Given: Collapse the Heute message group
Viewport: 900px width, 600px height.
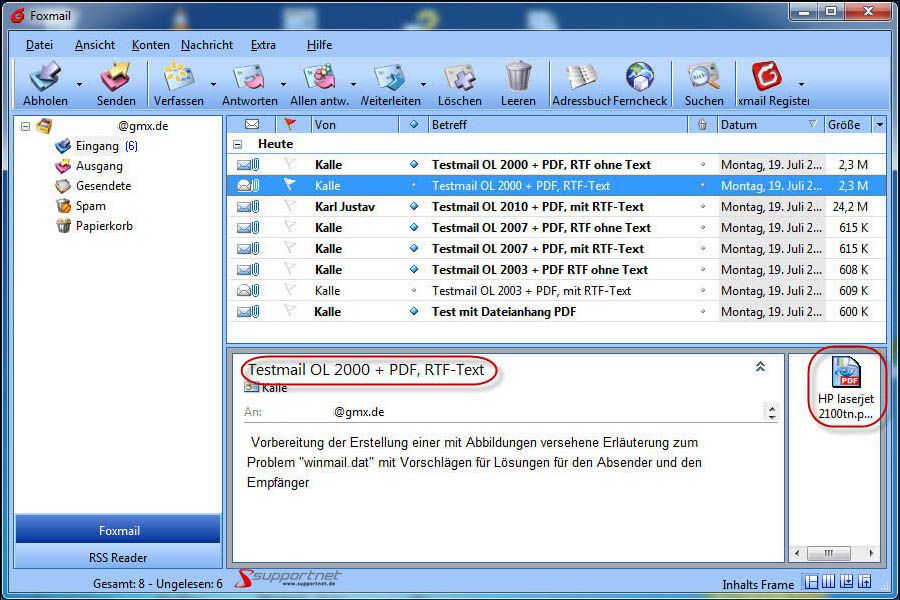Looking at the screenshot, I should pos(237,144).
